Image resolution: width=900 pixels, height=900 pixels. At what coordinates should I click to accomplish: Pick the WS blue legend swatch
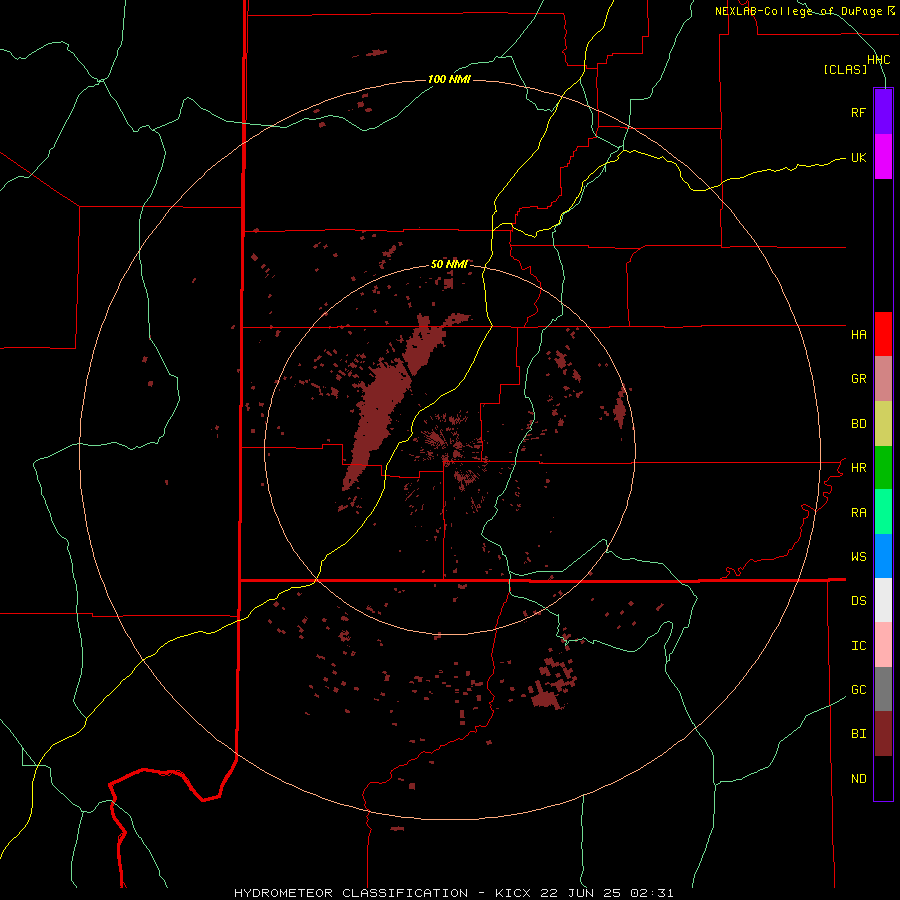coord(883,556)
